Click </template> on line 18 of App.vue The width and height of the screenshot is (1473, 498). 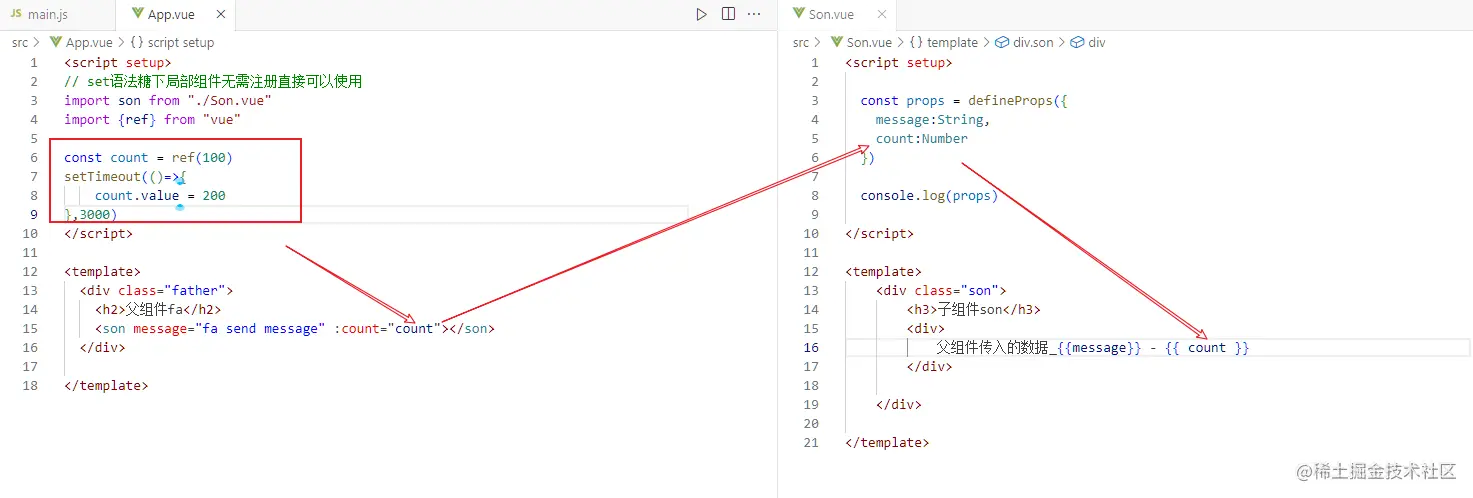point(106,385)
